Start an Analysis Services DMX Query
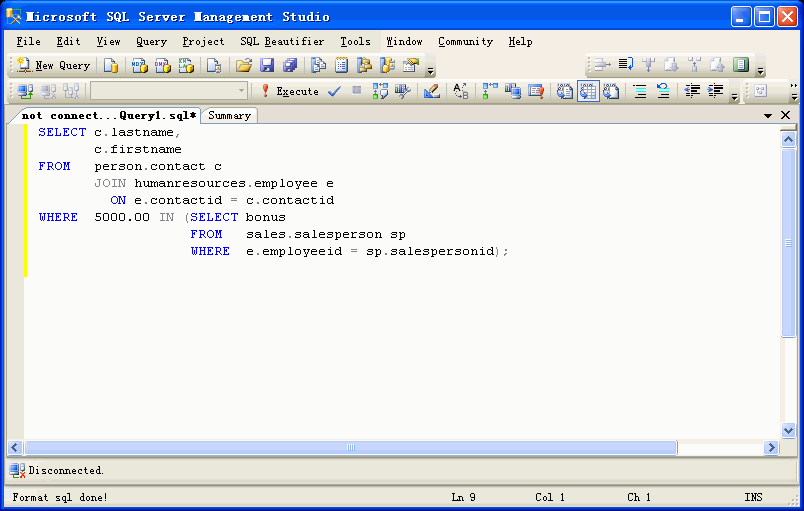This screenshot has width=804, height=511. [163, 65]
